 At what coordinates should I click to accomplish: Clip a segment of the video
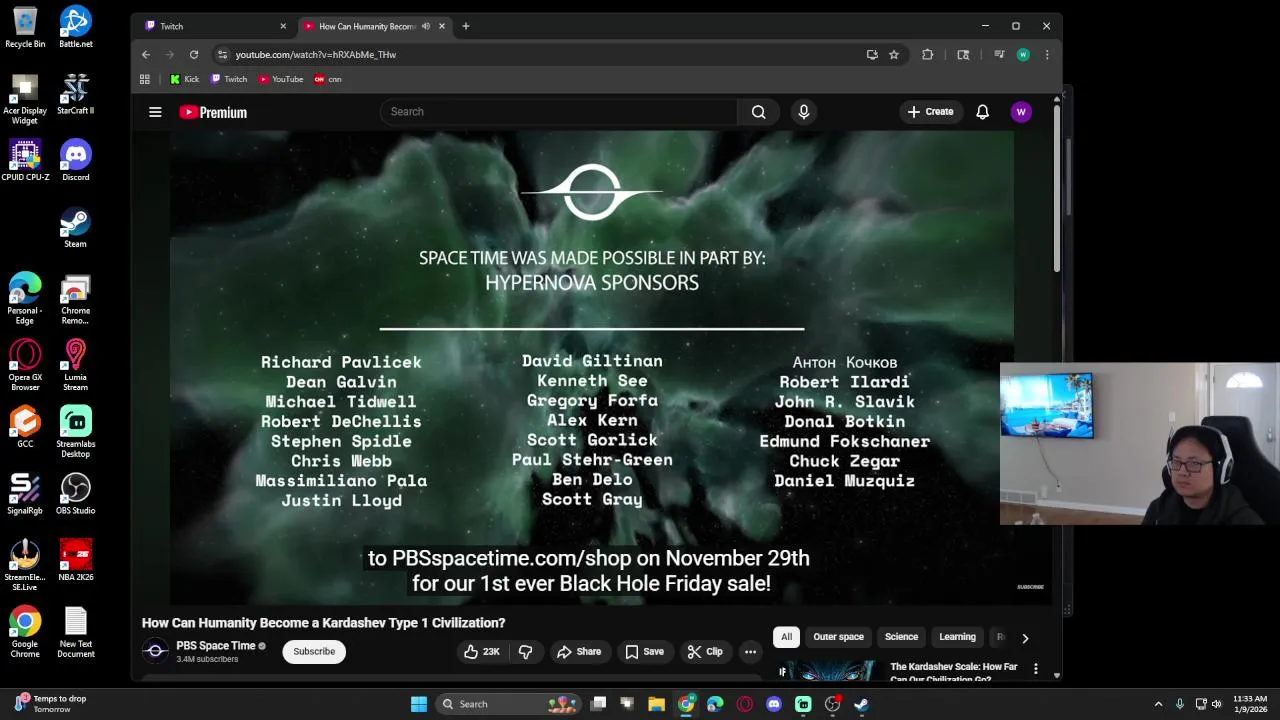[x=705, y=652]
